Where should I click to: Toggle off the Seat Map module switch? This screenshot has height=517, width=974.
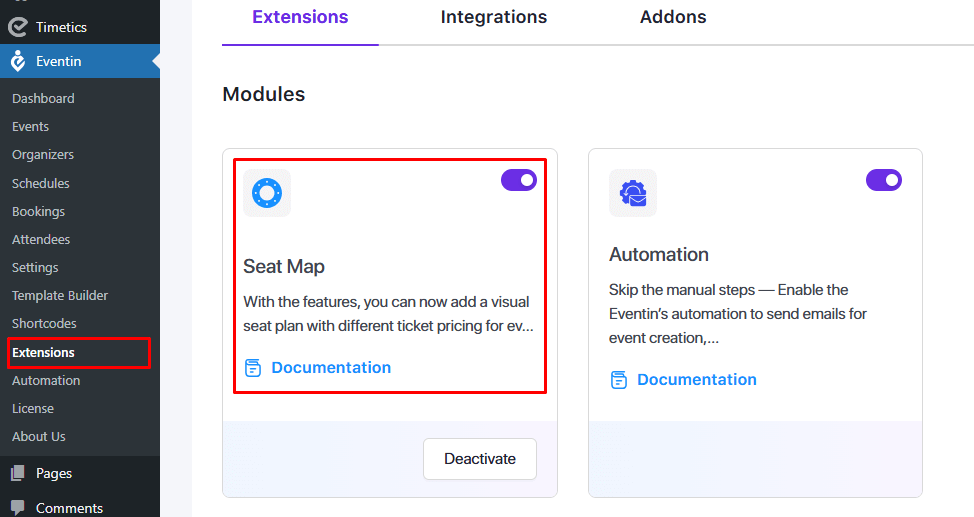[x=518, y=180]
